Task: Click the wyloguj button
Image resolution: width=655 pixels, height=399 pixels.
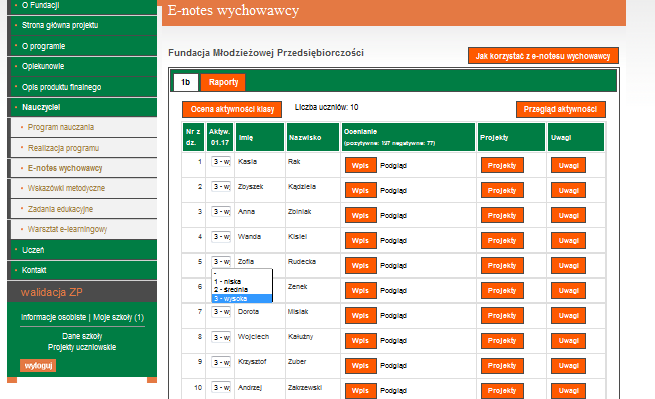Action: point(38,366)
